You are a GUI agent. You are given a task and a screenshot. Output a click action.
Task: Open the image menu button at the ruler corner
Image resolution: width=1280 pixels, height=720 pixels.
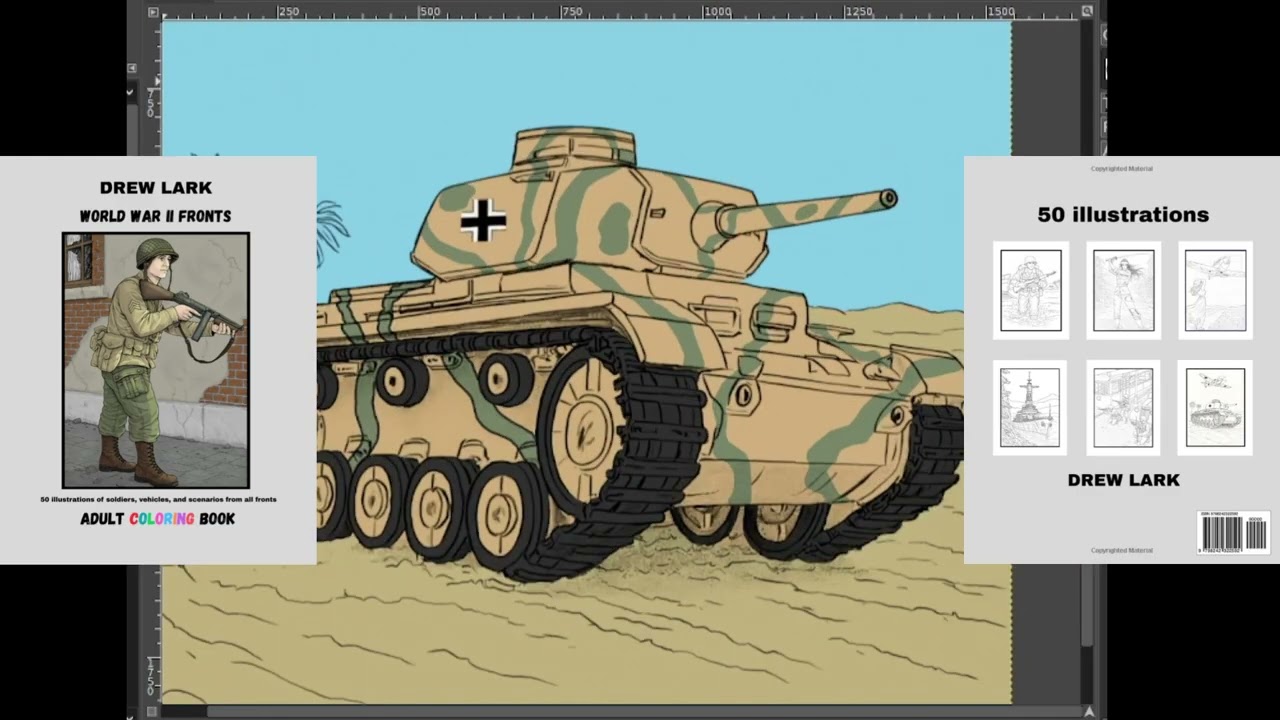[153, 12]
